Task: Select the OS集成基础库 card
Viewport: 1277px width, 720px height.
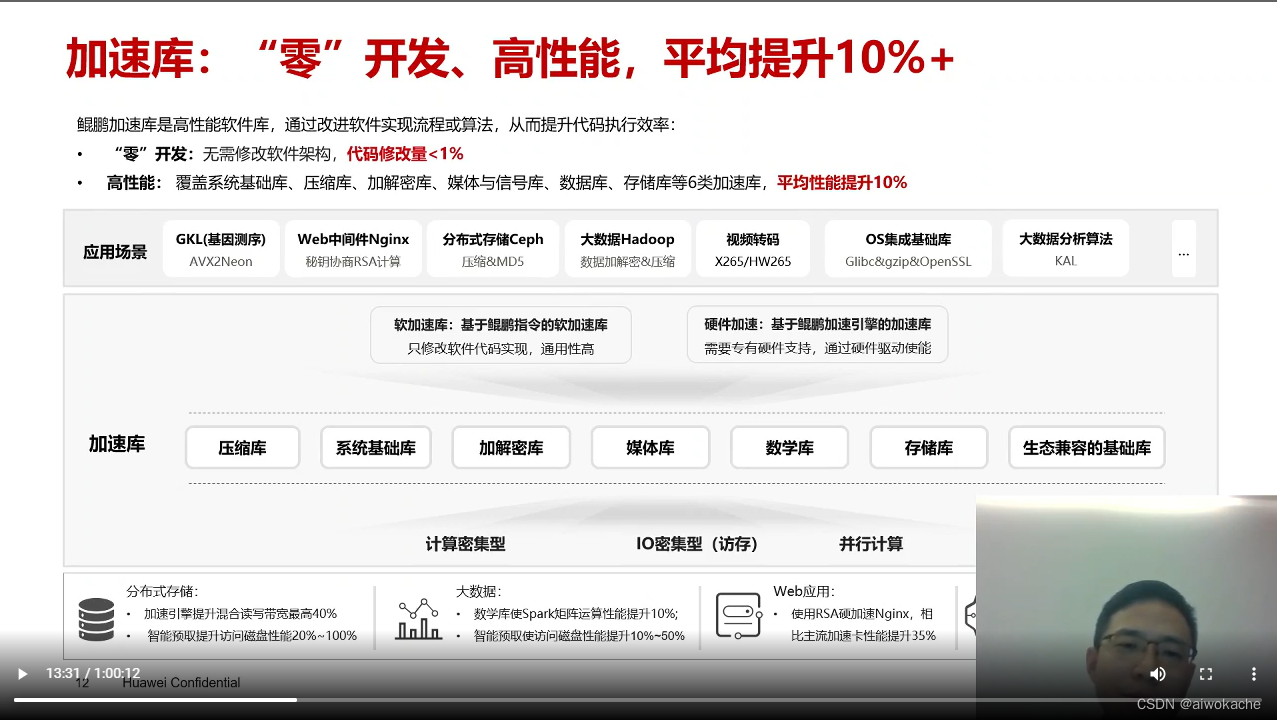Action: point(908,249)
